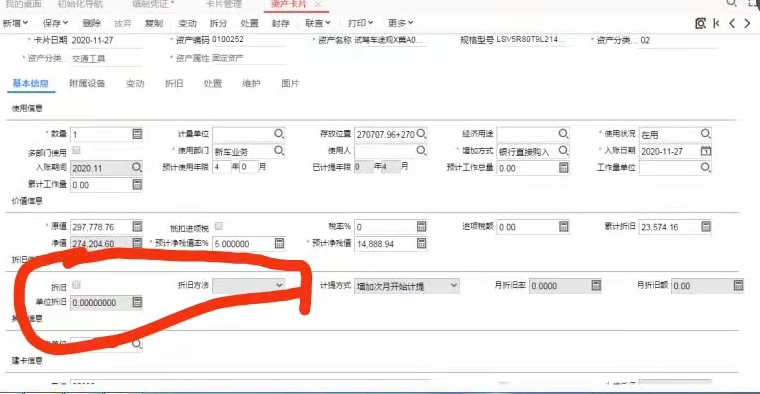This screenshot has height=394, width=760.
Task: Go to next record arrow
Action: (x=747, y=23)
